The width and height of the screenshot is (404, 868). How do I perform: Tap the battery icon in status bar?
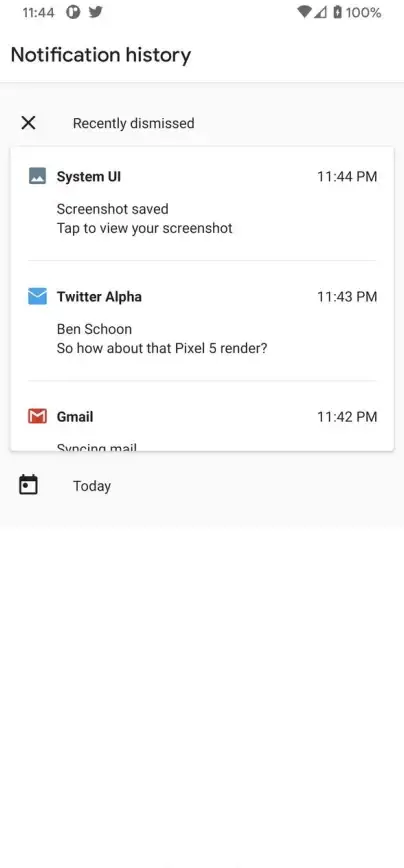[x=337, y=12]
